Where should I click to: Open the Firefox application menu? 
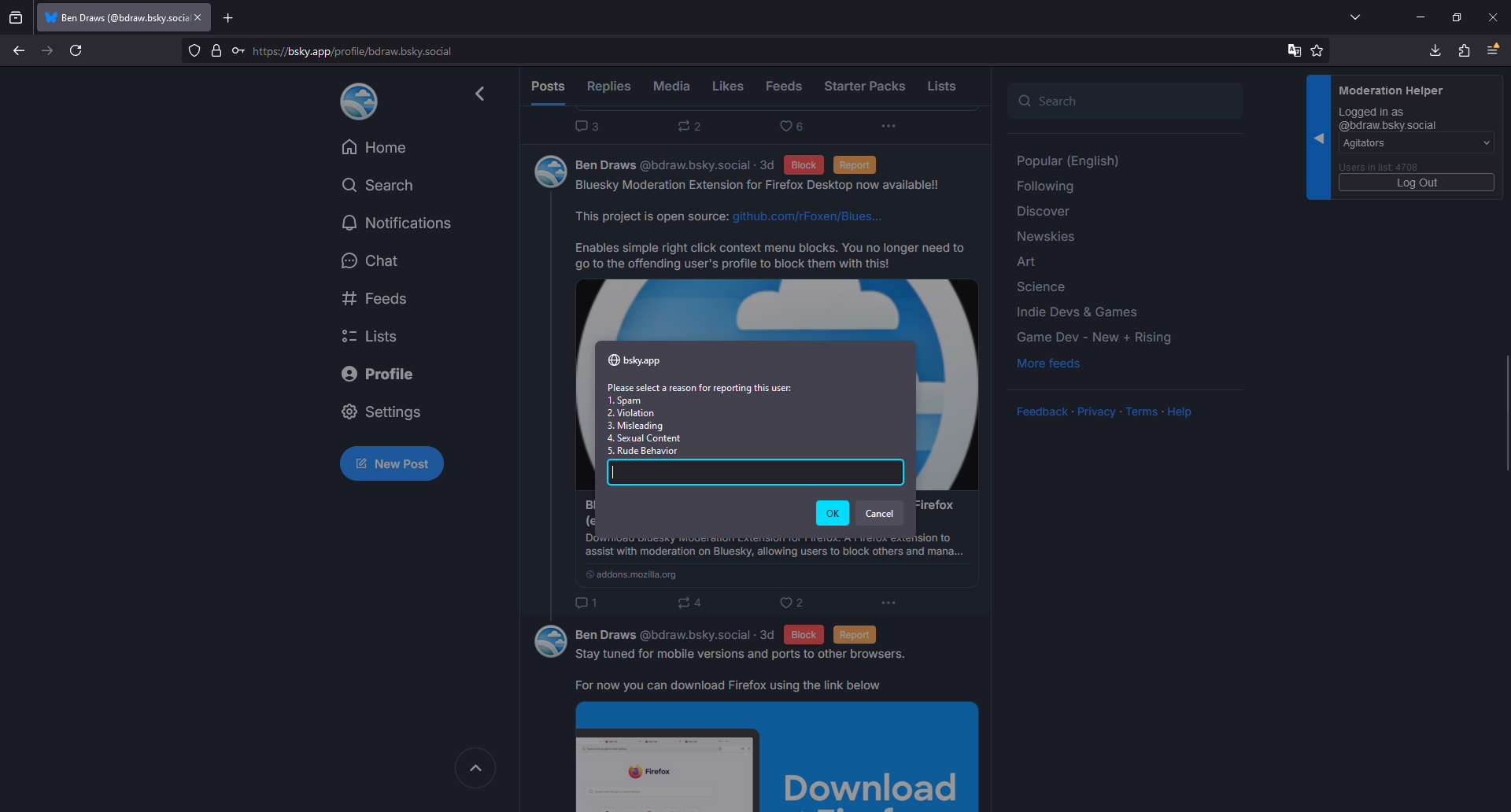pyautogui.click(x=1492, y=50)
